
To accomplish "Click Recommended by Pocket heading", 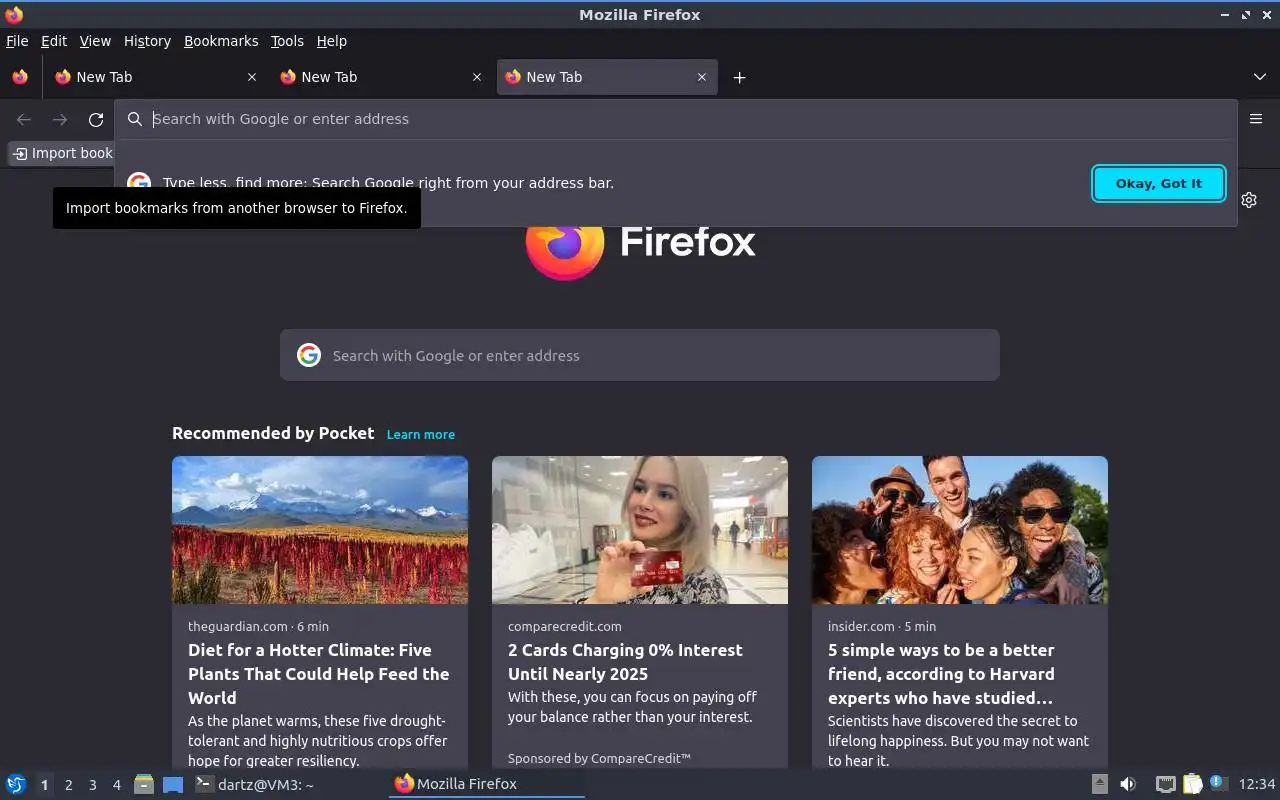I will (x=273, y=433).
